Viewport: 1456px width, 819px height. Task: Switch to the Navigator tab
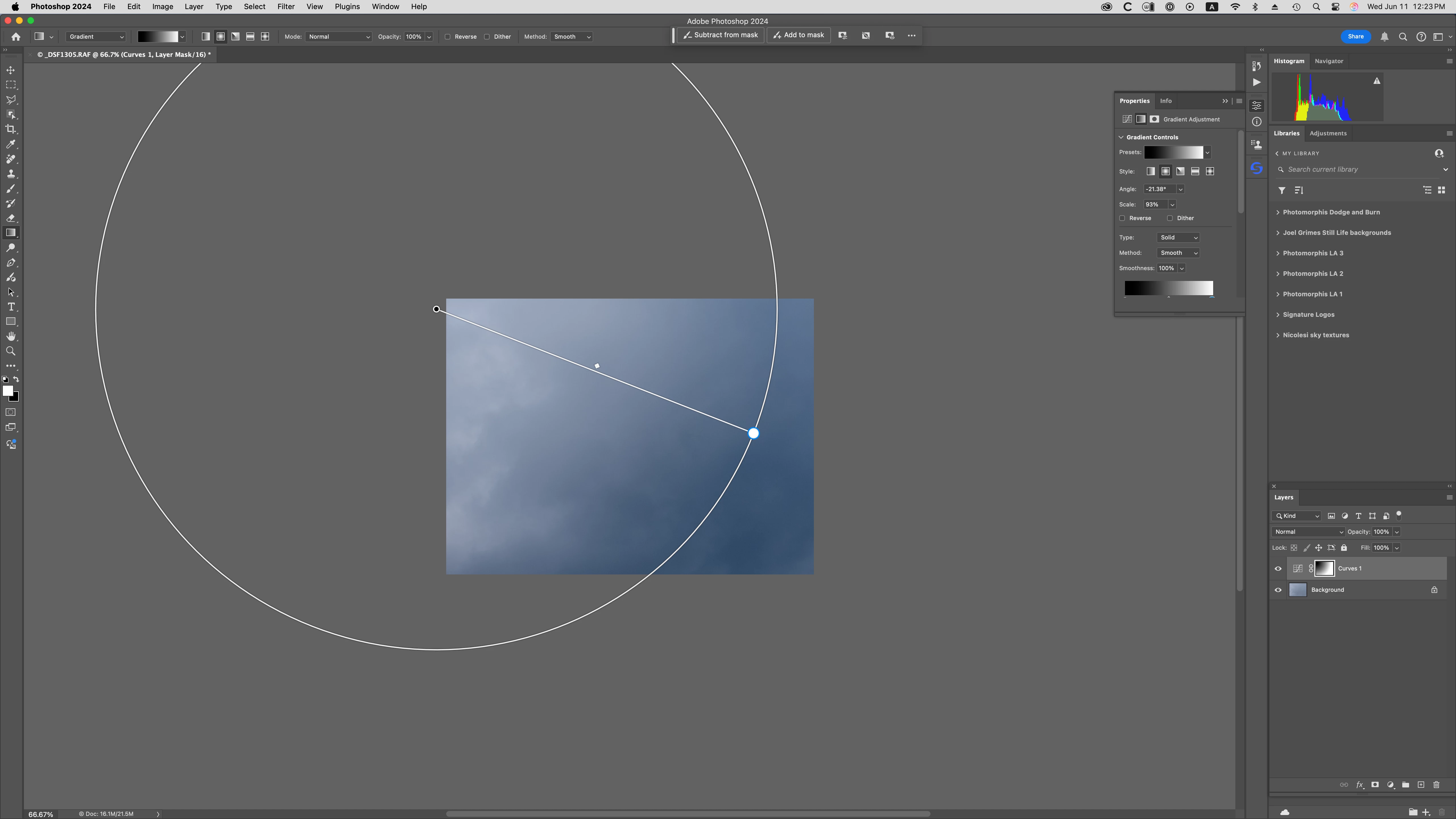point(1328,61)
